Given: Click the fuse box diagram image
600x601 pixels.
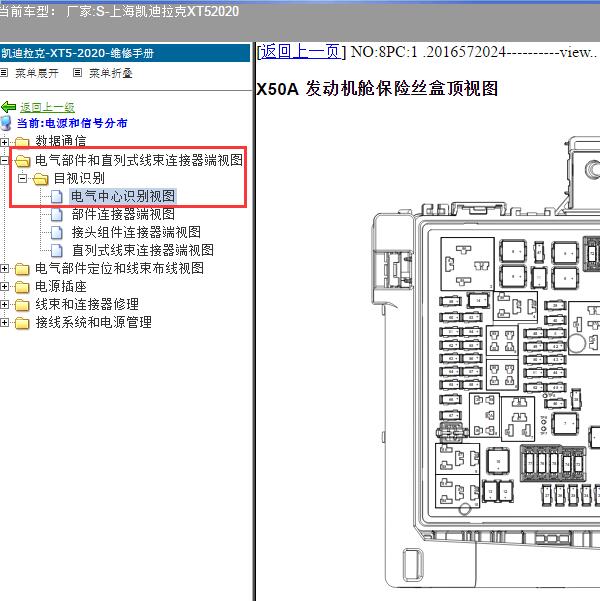Looking at the screenshot, I should coord(486,362).
